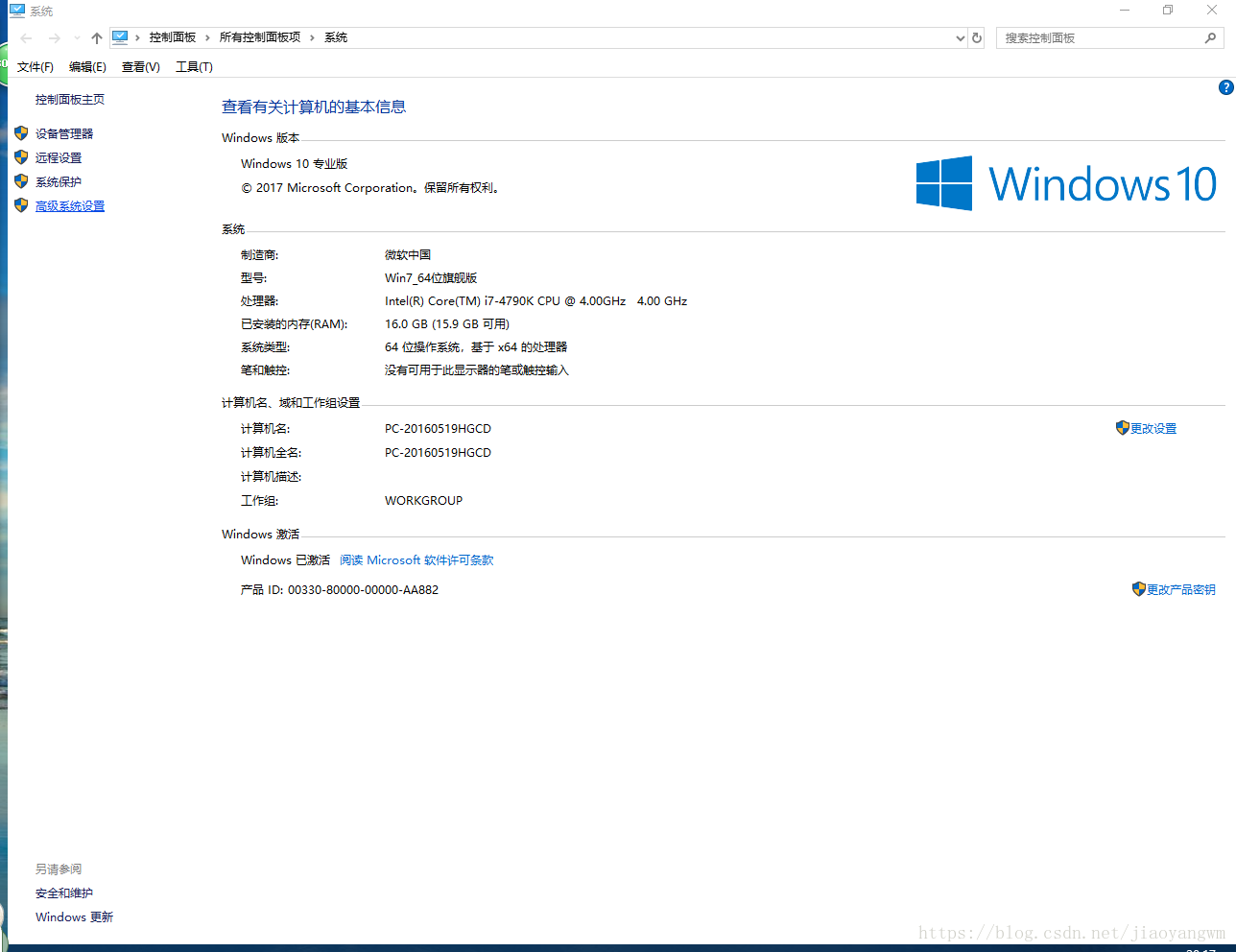Open the 查看(V) menu
This screenshot has height=952, width=1236.
pos(141,67)
